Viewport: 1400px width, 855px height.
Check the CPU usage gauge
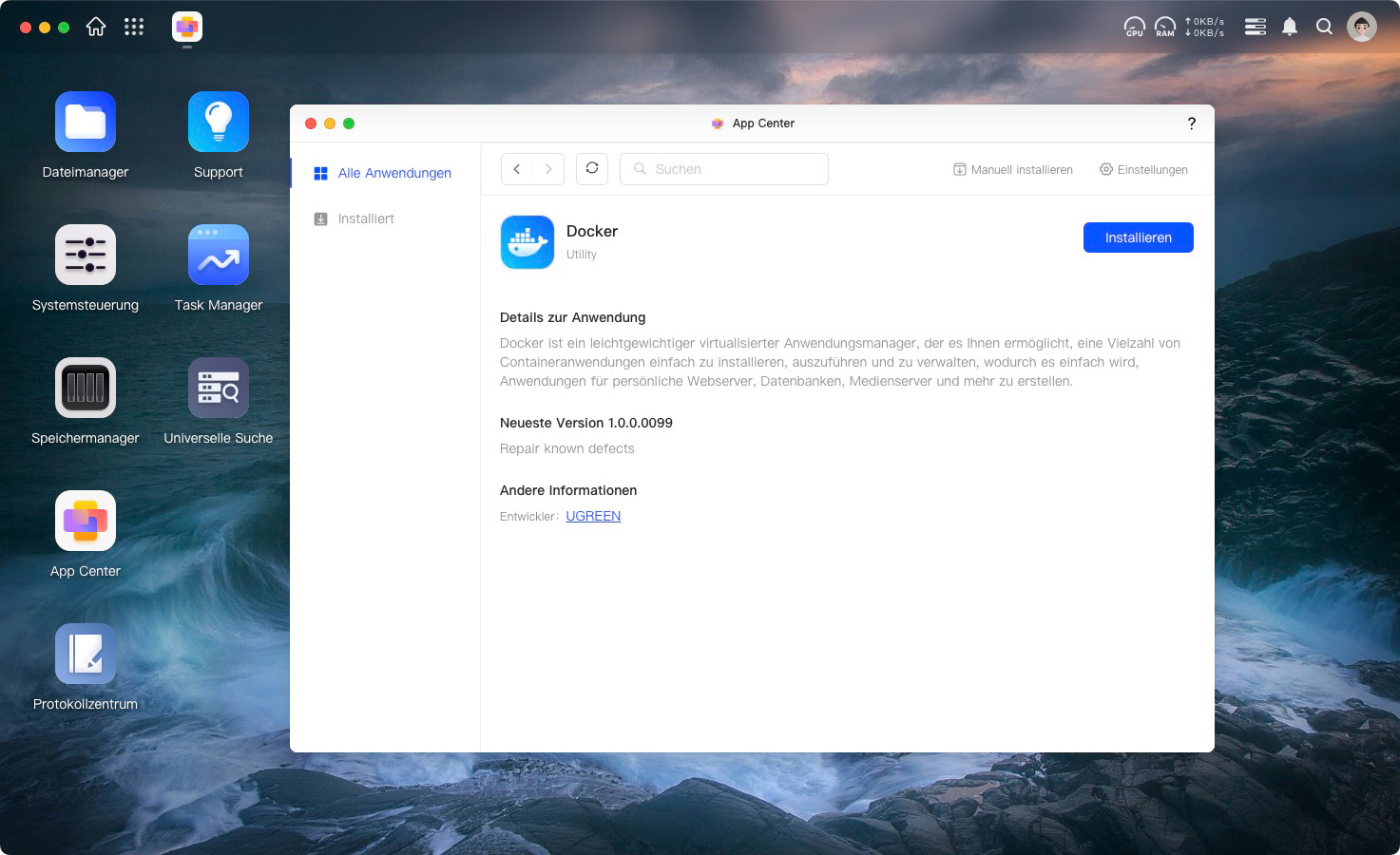tap(1135, 27)
